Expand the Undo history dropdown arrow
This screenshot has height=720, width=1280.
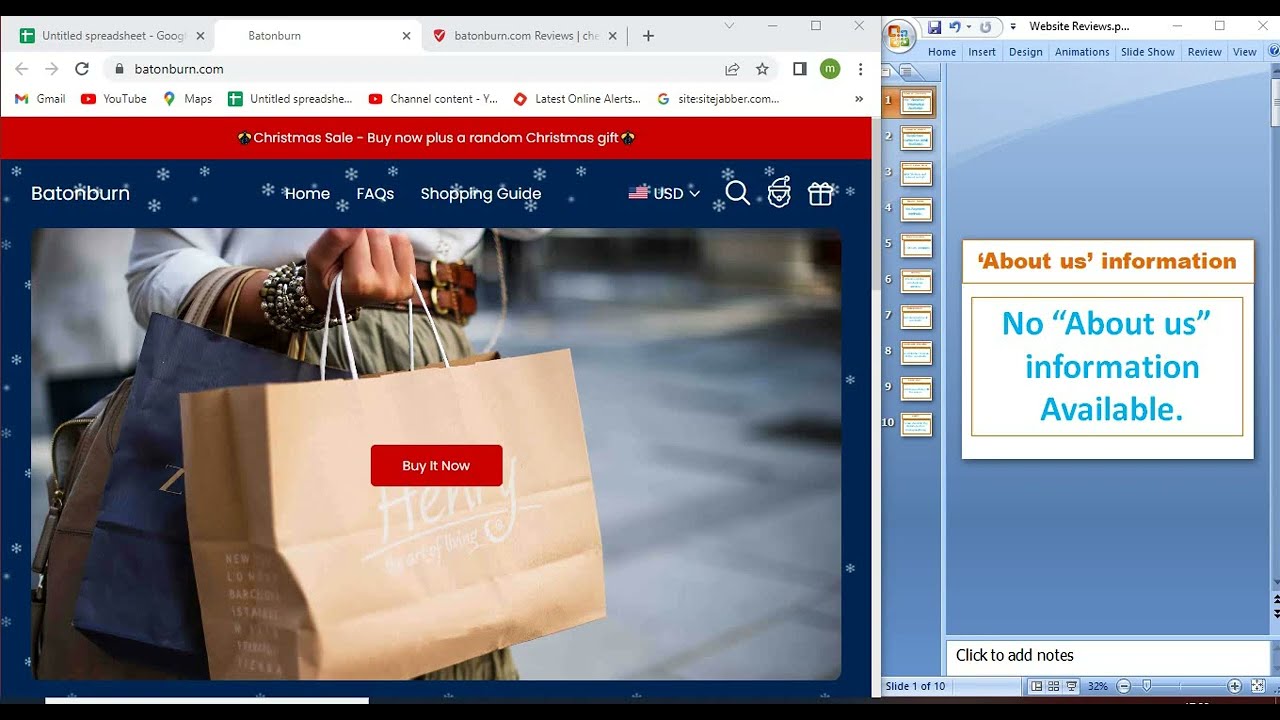coord(969,26)
